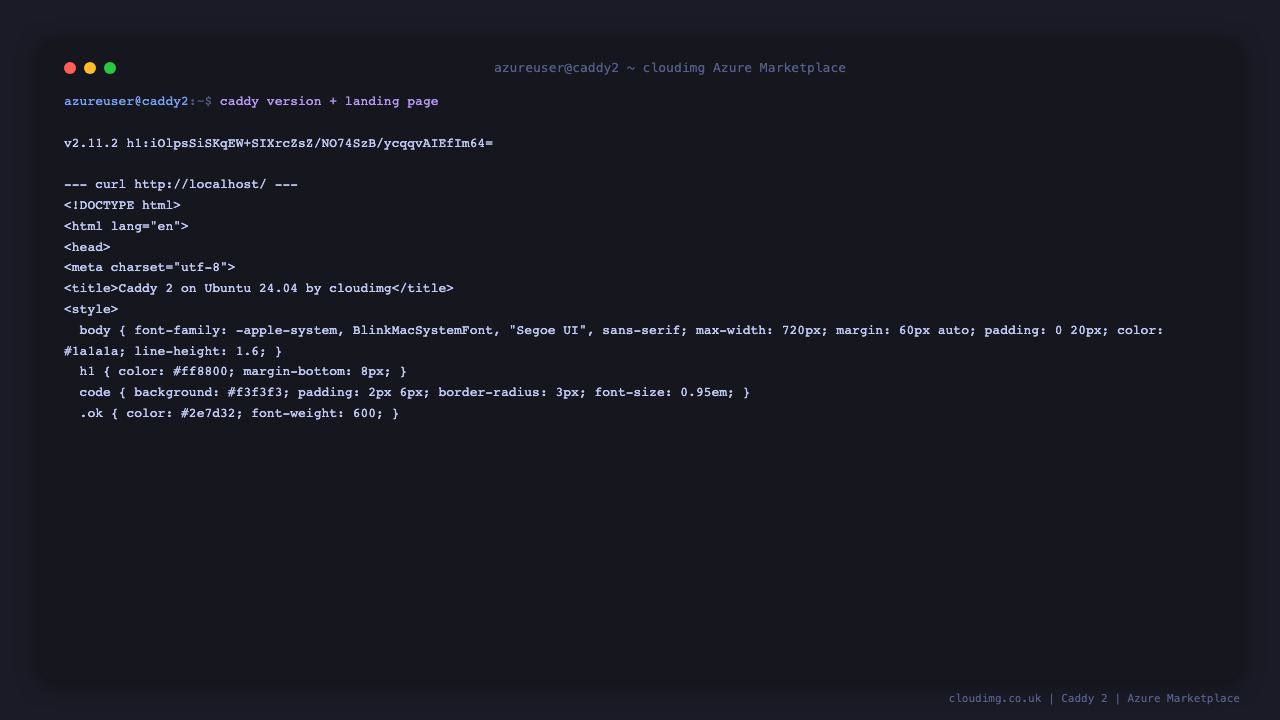Click the <style> tag line
Viewport: 1280px width, 720px height.
click(x=91, y=310)
